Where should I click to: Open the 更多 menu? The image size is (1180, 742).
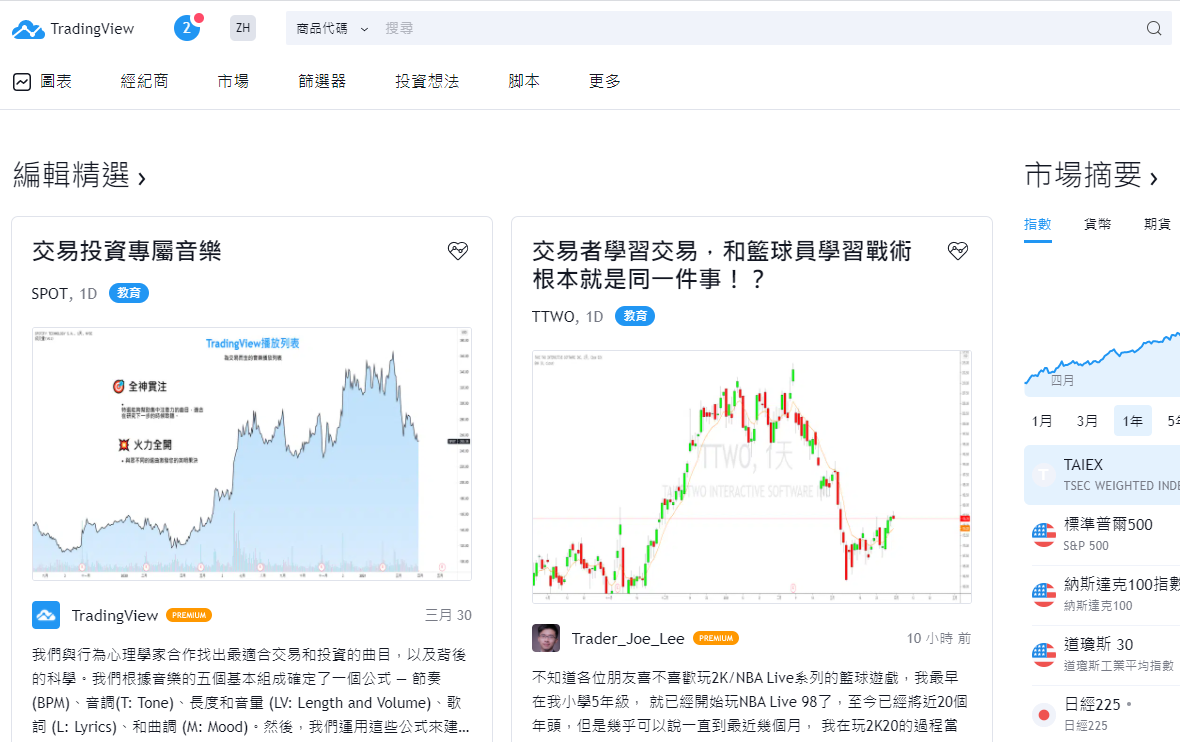pyautogui.click(x=604, y=81)
